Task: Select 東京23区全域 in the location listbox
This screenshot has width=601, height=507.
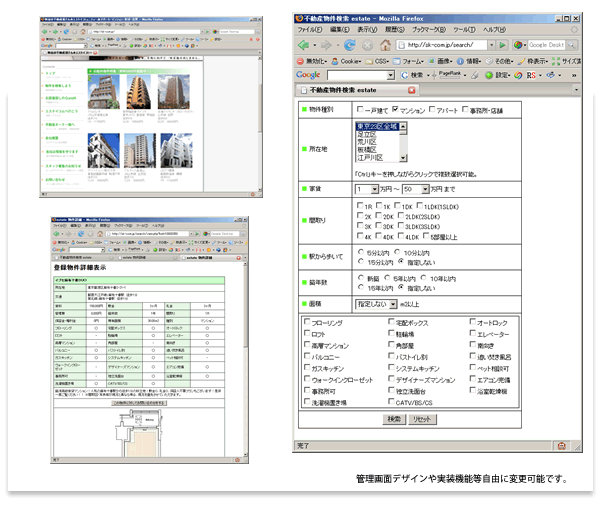Action: [x=378, y=126]
